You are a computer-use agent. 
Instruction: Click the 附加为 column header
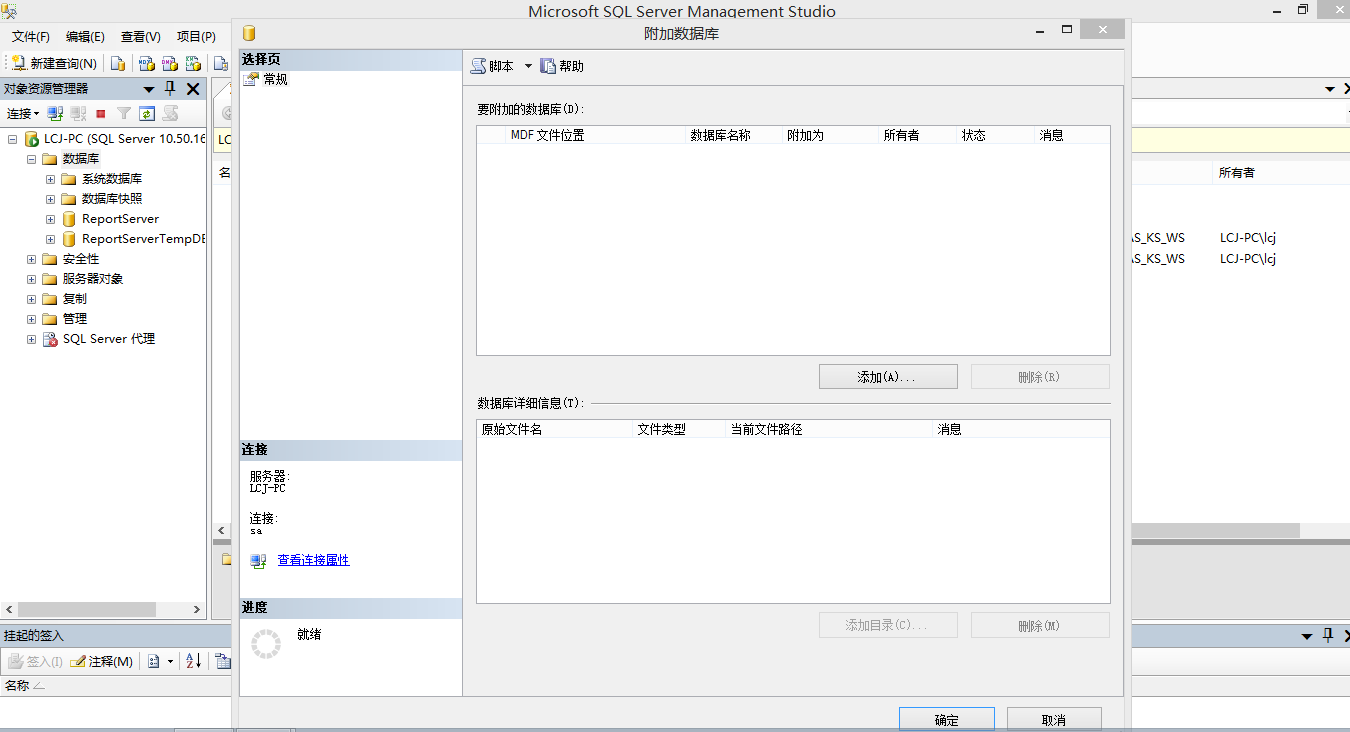[x=830, y=135]
